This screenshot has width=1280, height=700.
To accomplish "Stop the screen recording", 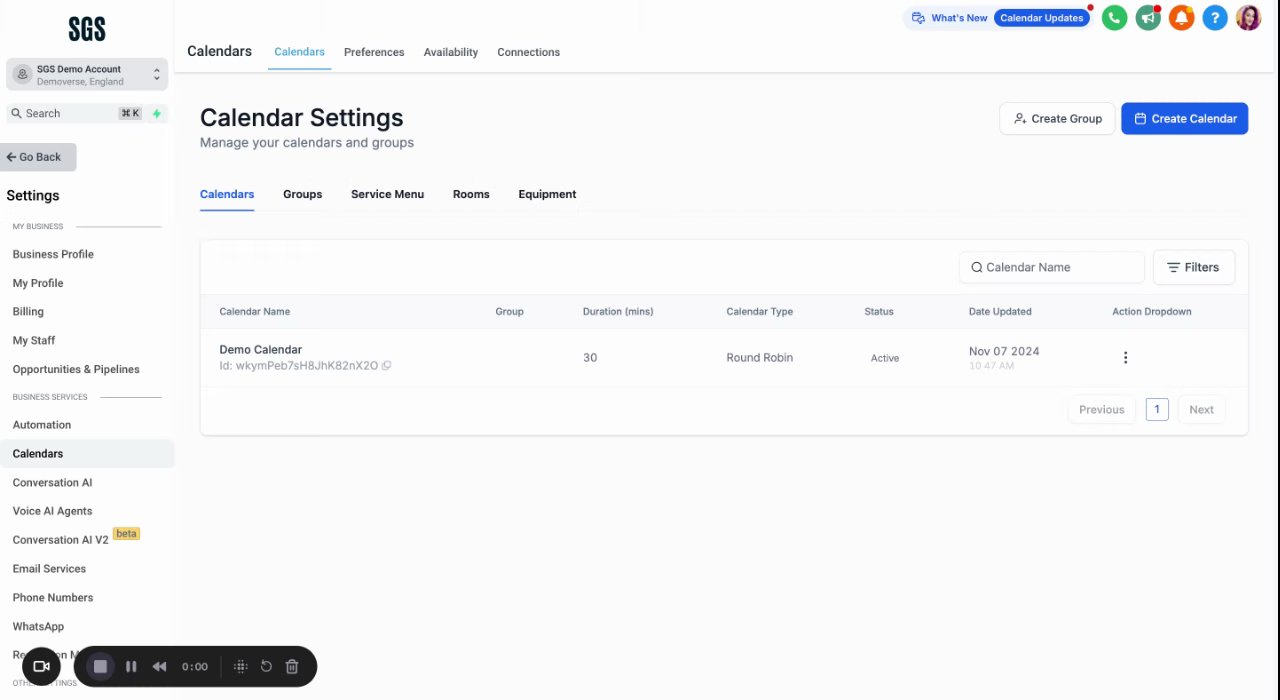I will point(100,666).
